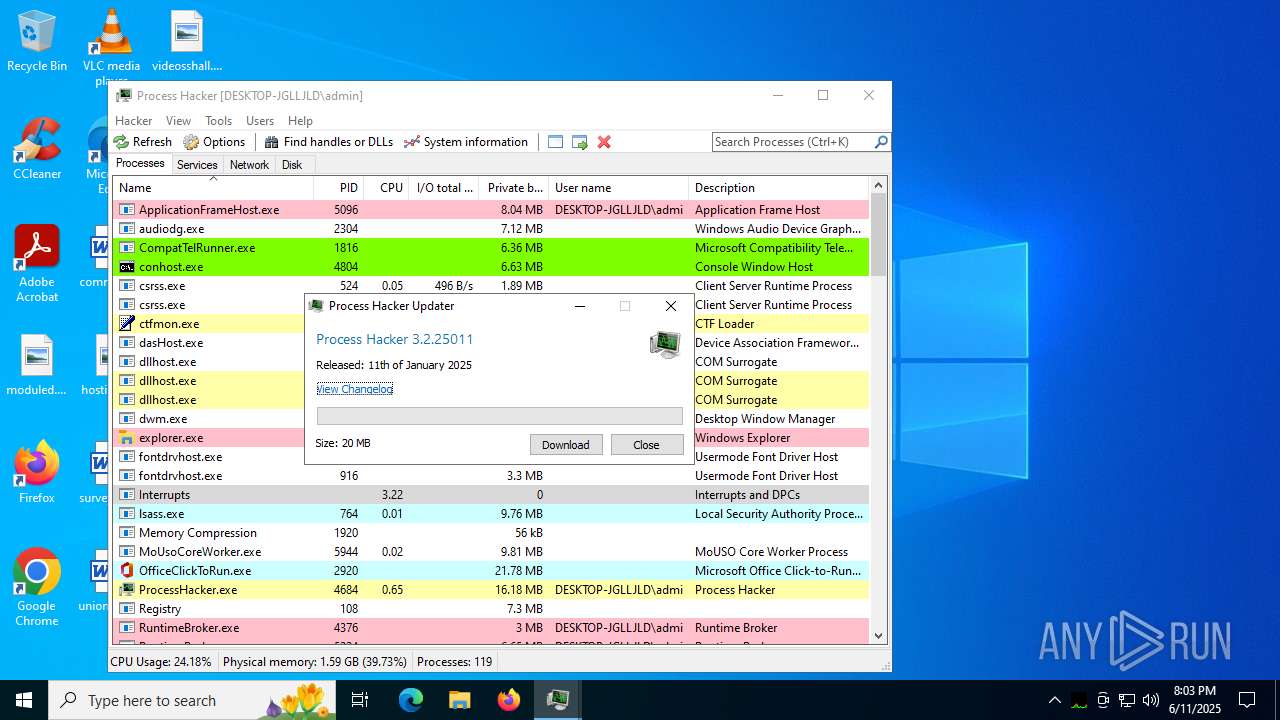The image size is (1280, 720).
Task: Switch to the Disk tab
Action: pyautogui.click(x=292, y=165)
